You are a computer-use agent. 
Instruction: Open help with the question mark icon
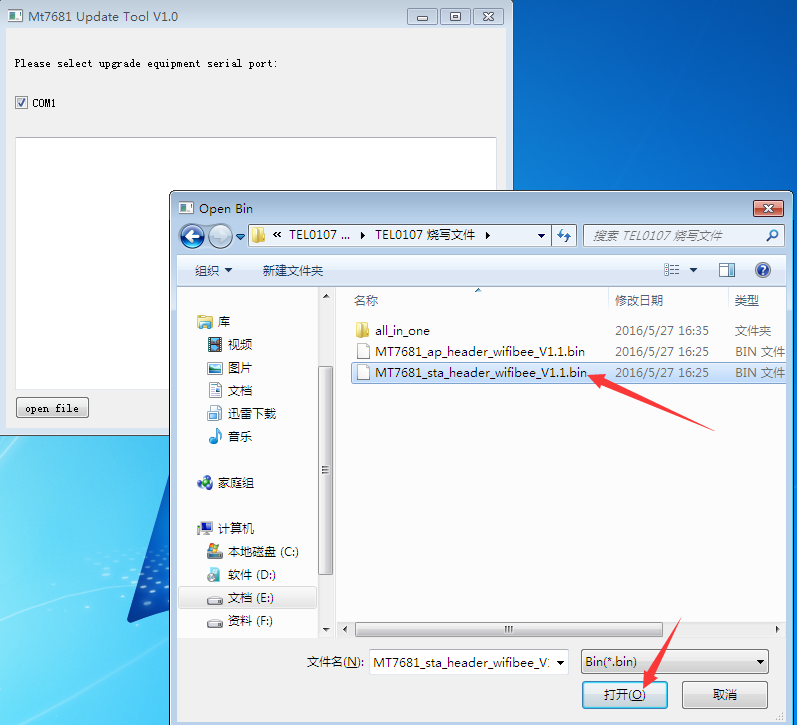tap(762, 270)
